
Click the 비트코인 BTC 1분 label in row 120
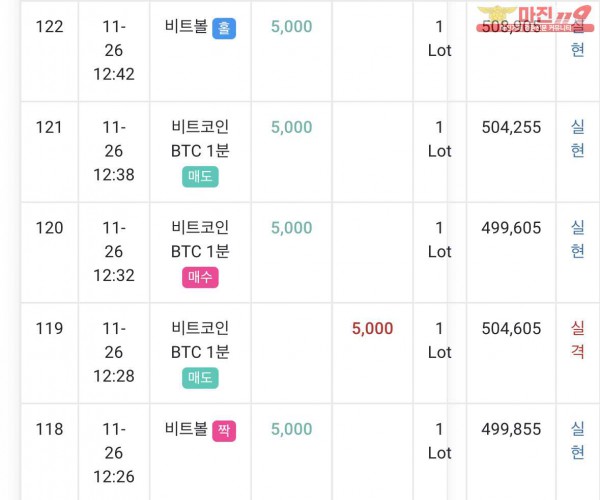(x=200, y=239)
